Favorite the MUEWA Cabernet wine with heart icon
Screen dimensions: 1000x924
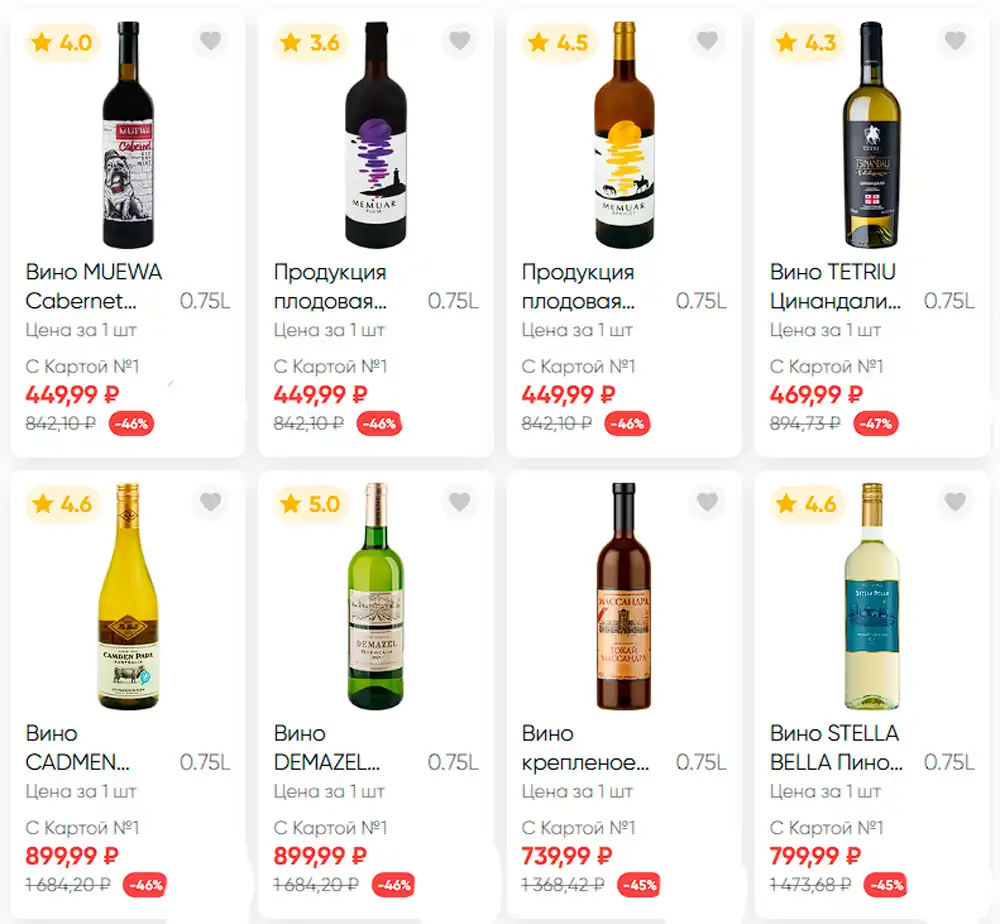point(210,41)
